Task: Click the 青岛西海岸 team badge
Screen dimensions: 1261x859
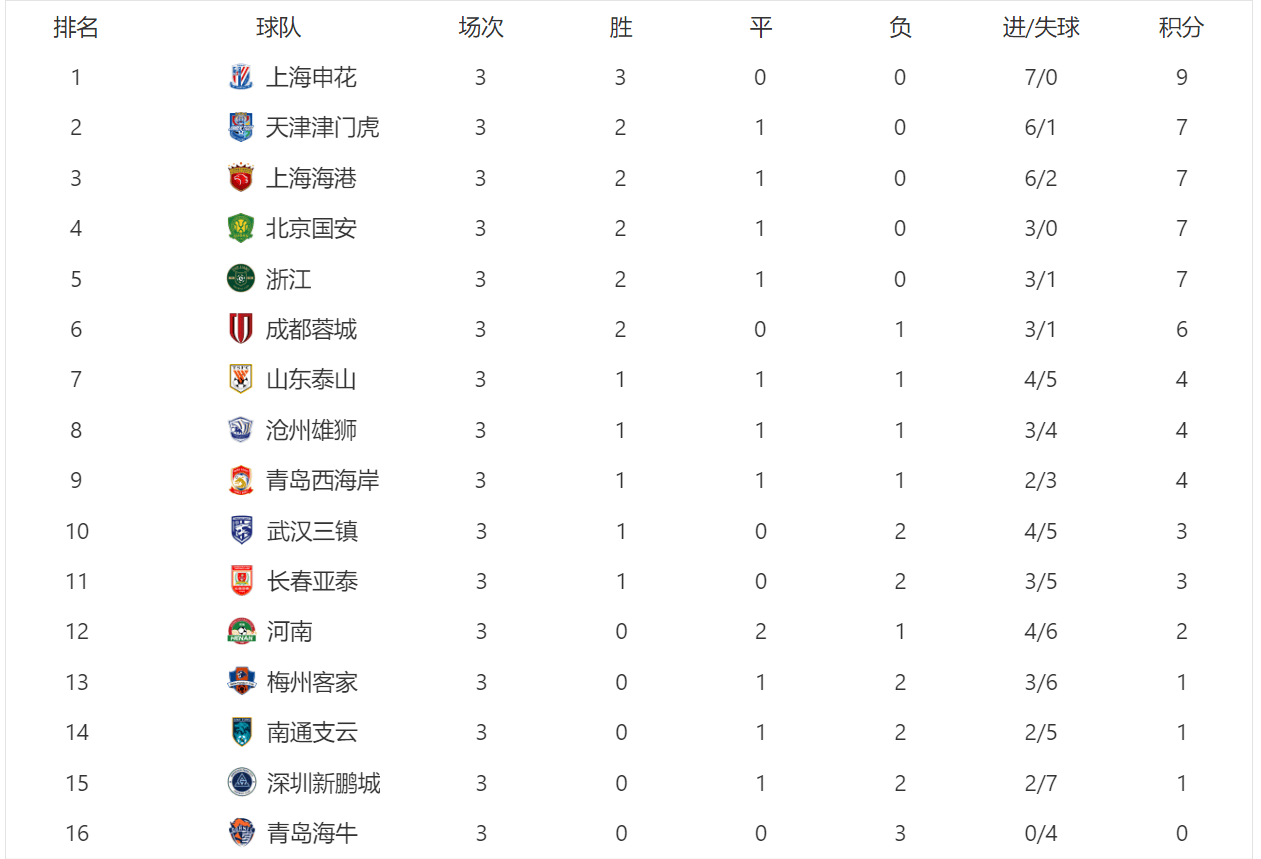Action: pos(241,480)
